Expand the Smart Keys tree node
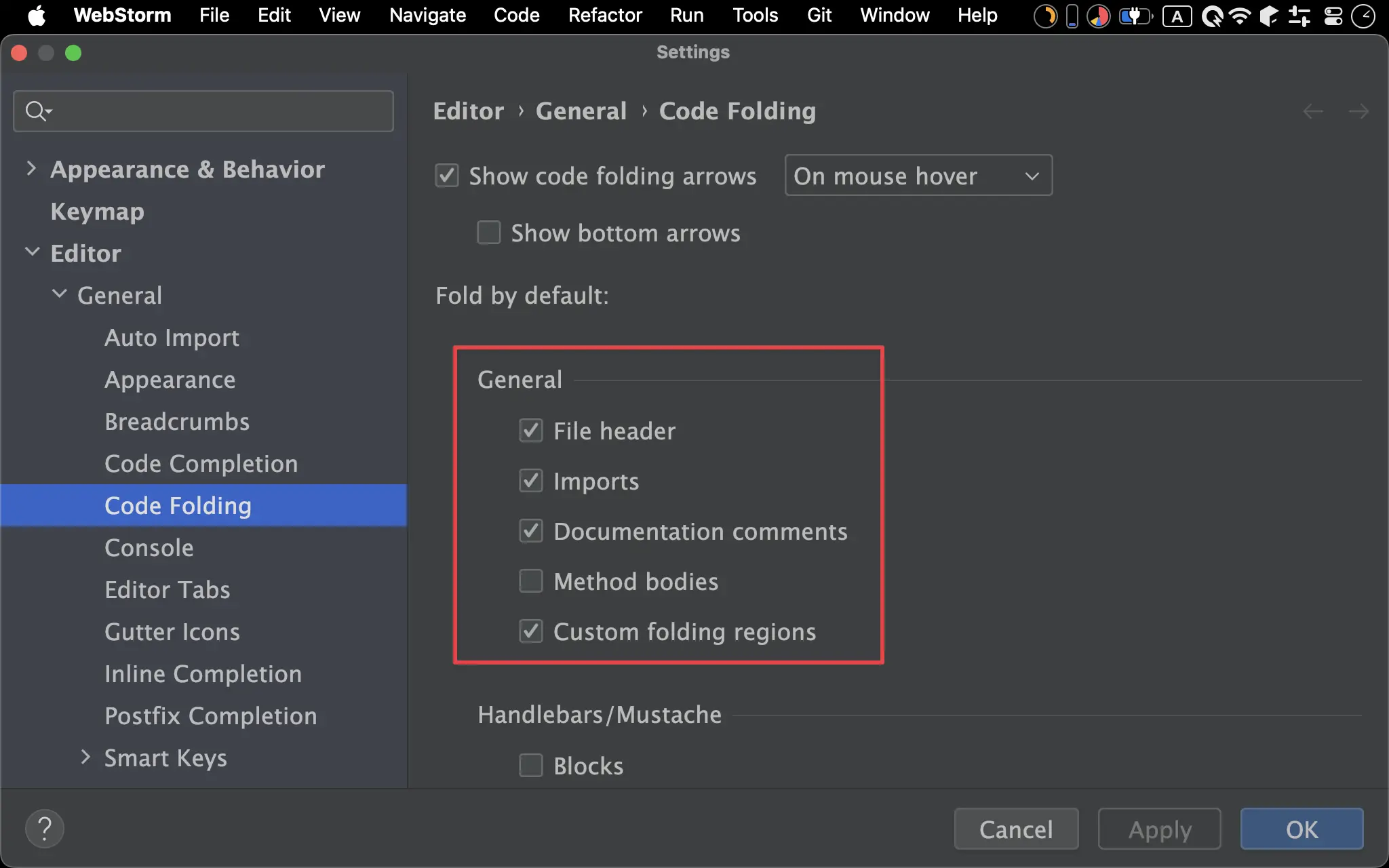 85,757
